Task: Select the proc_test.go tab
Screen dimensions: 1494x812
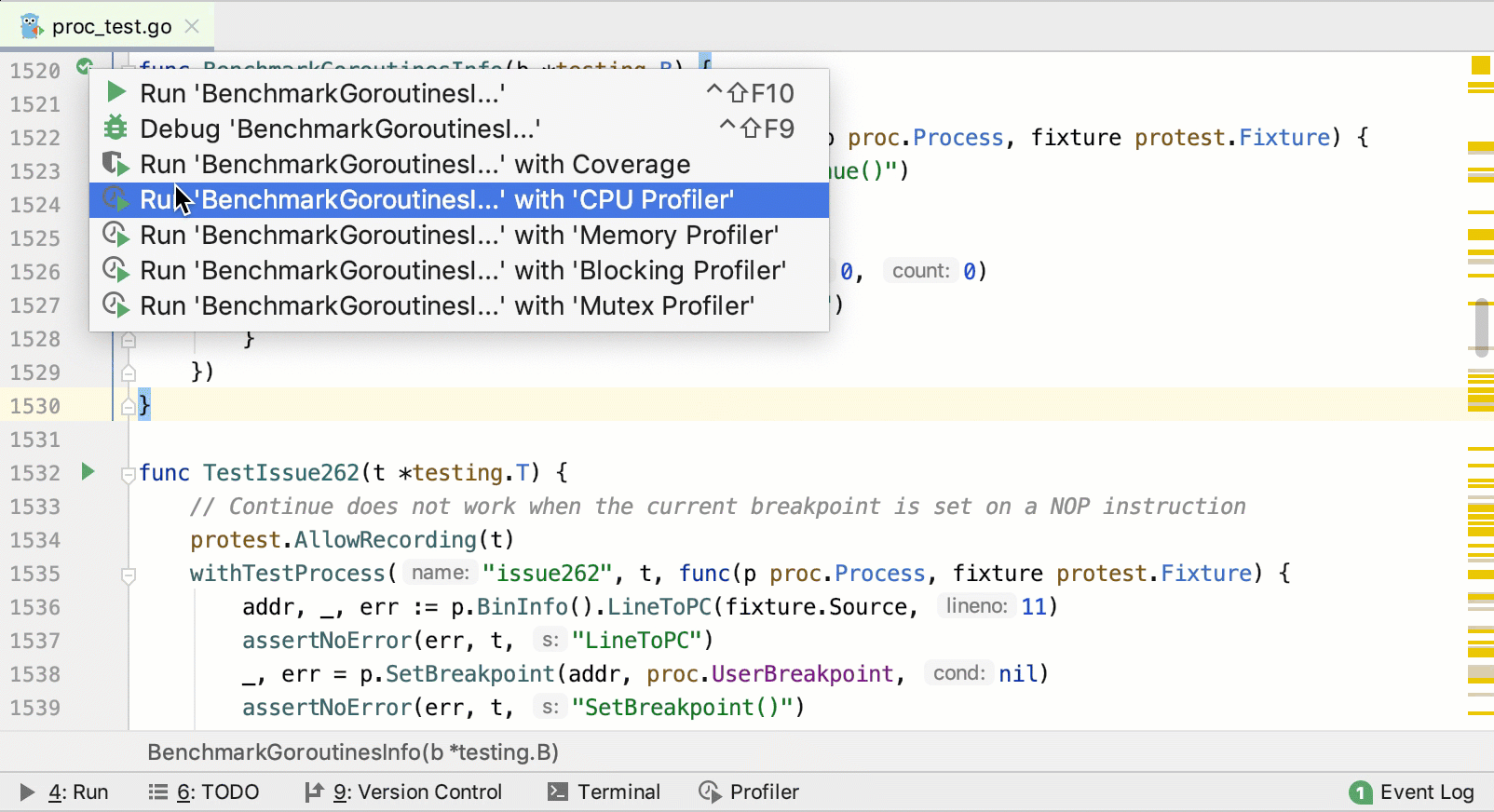Action: tap(111, 26)
